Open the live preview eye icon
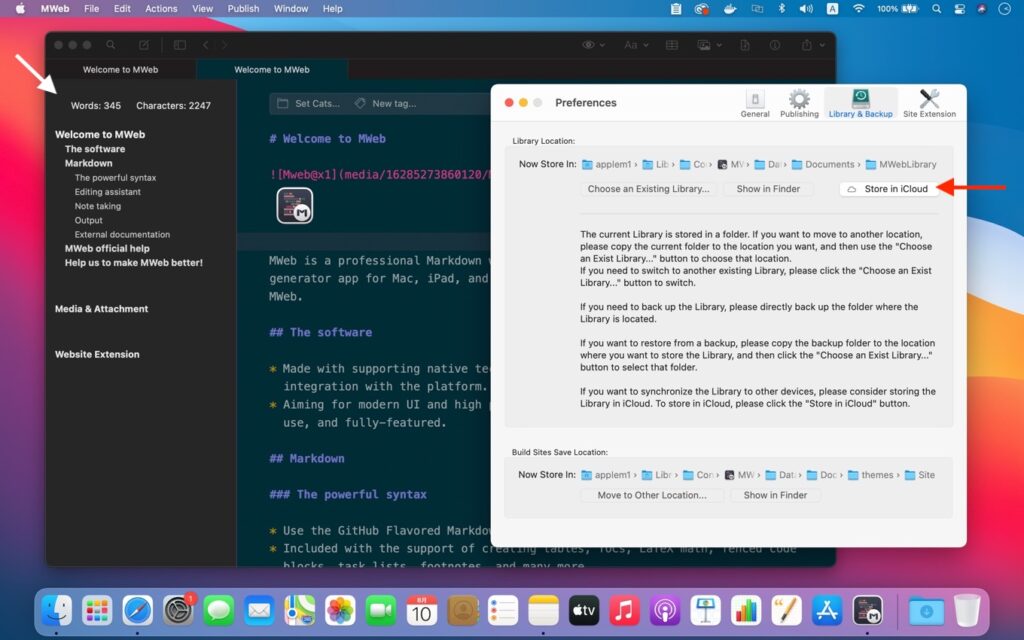The image size is (1024, 640). coord(589,44)
